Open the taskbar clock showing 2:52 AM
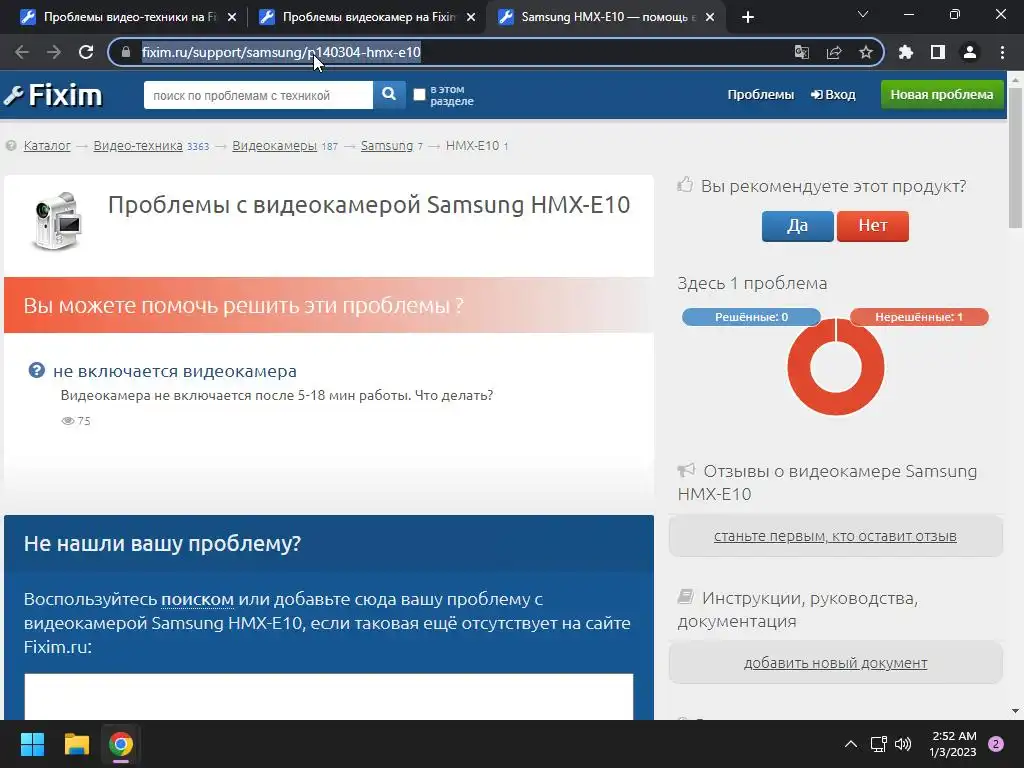The height and width of the screenshot is (768, 1024). (x=953, y=744)
